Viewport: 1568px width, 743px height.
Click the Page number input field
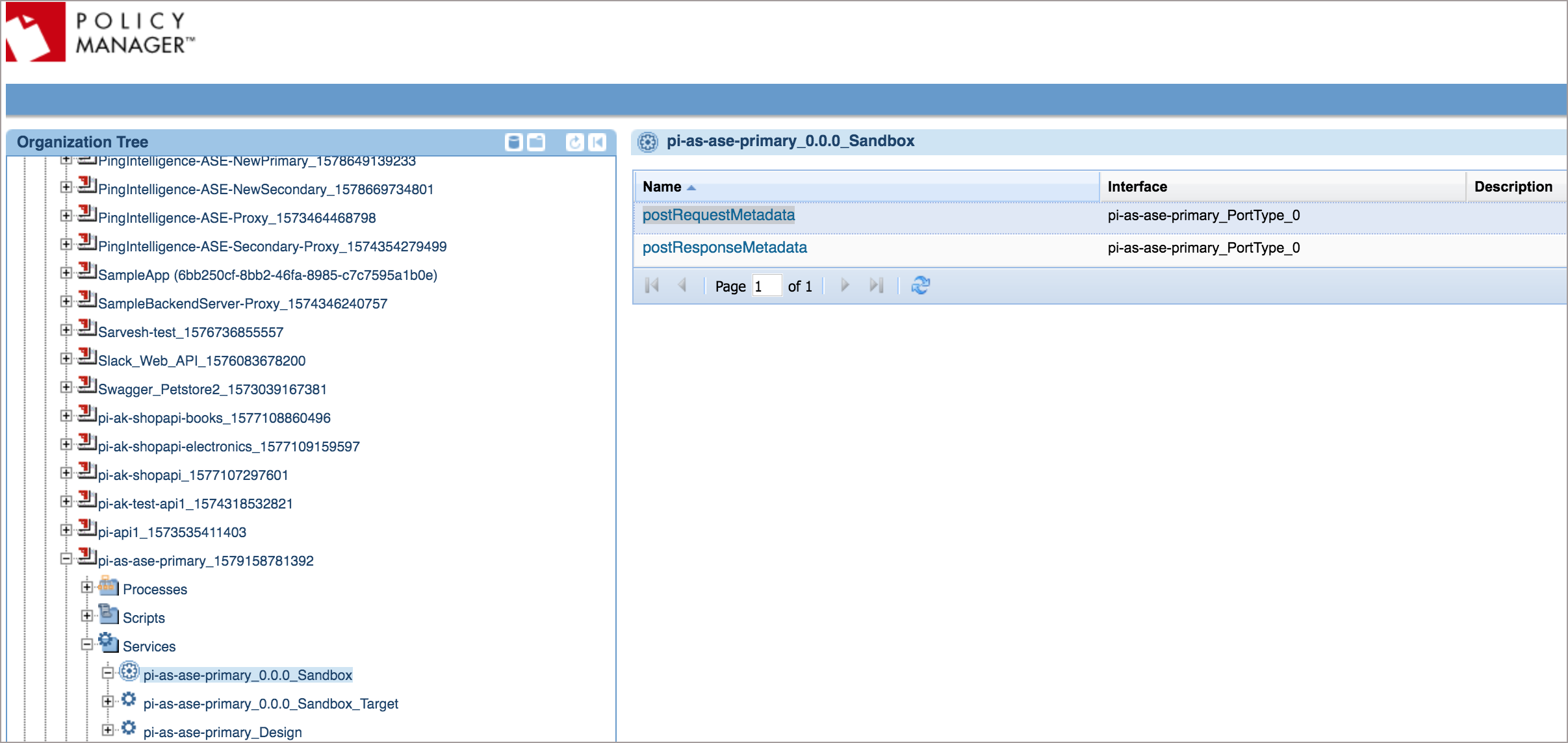click(x=767, y=286)
